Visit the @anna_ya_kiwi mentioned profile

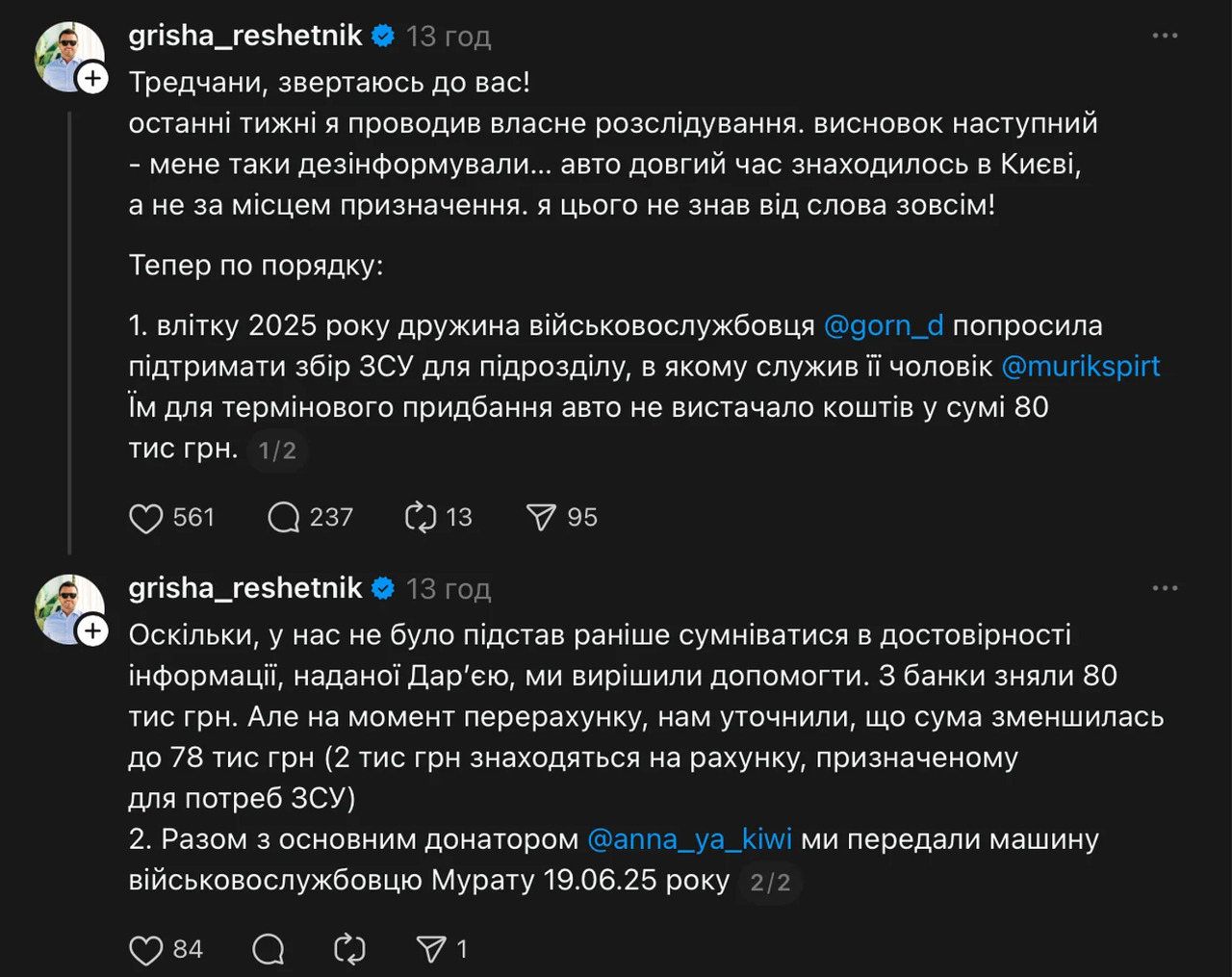[x=689, y=839]
